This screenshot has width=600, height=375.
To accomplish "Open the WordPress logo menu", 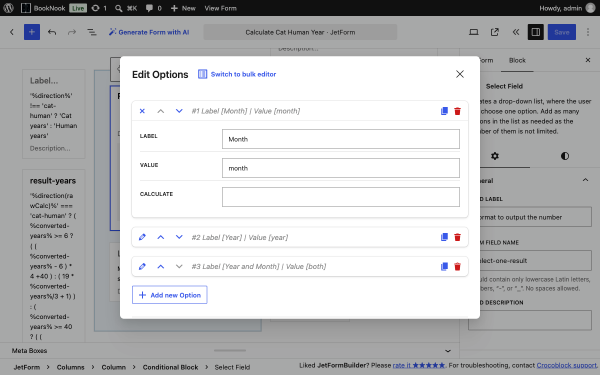I will pyautogui.click(x=8, y=8).
